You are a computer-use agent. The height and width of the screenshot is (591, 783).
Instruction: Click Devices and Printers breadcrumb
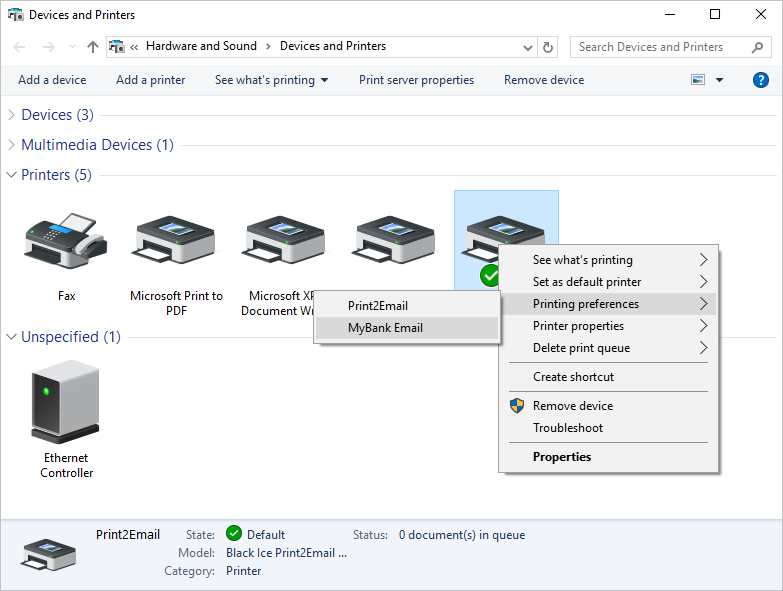tap(333, 46)
